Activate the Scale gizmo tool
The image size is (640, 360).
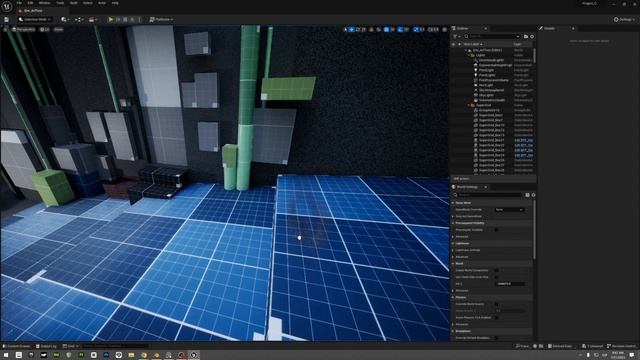pyautogui.click(x=363, y=29)
